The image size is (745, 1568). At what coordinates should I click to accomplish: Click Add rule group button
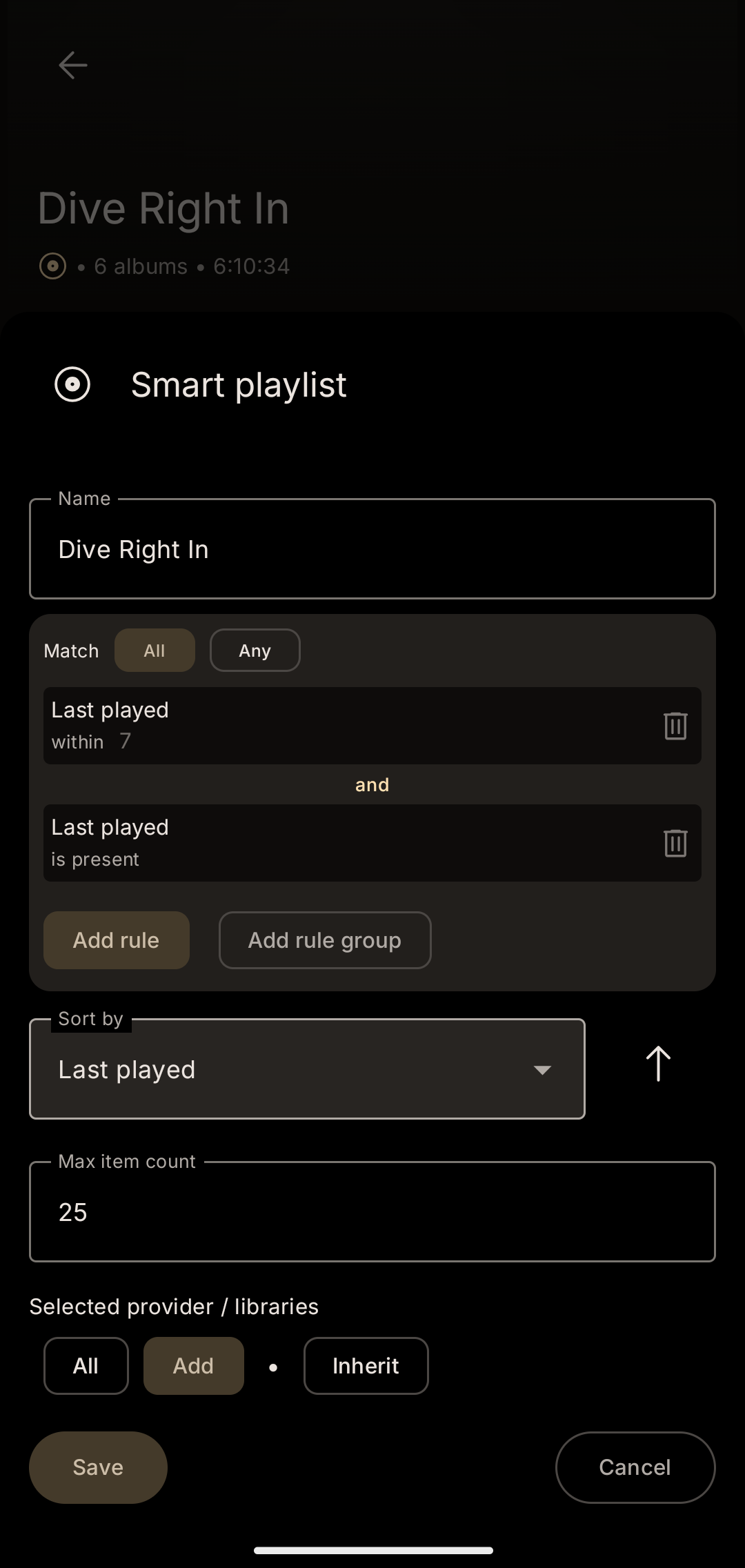[x=325, y=940]
